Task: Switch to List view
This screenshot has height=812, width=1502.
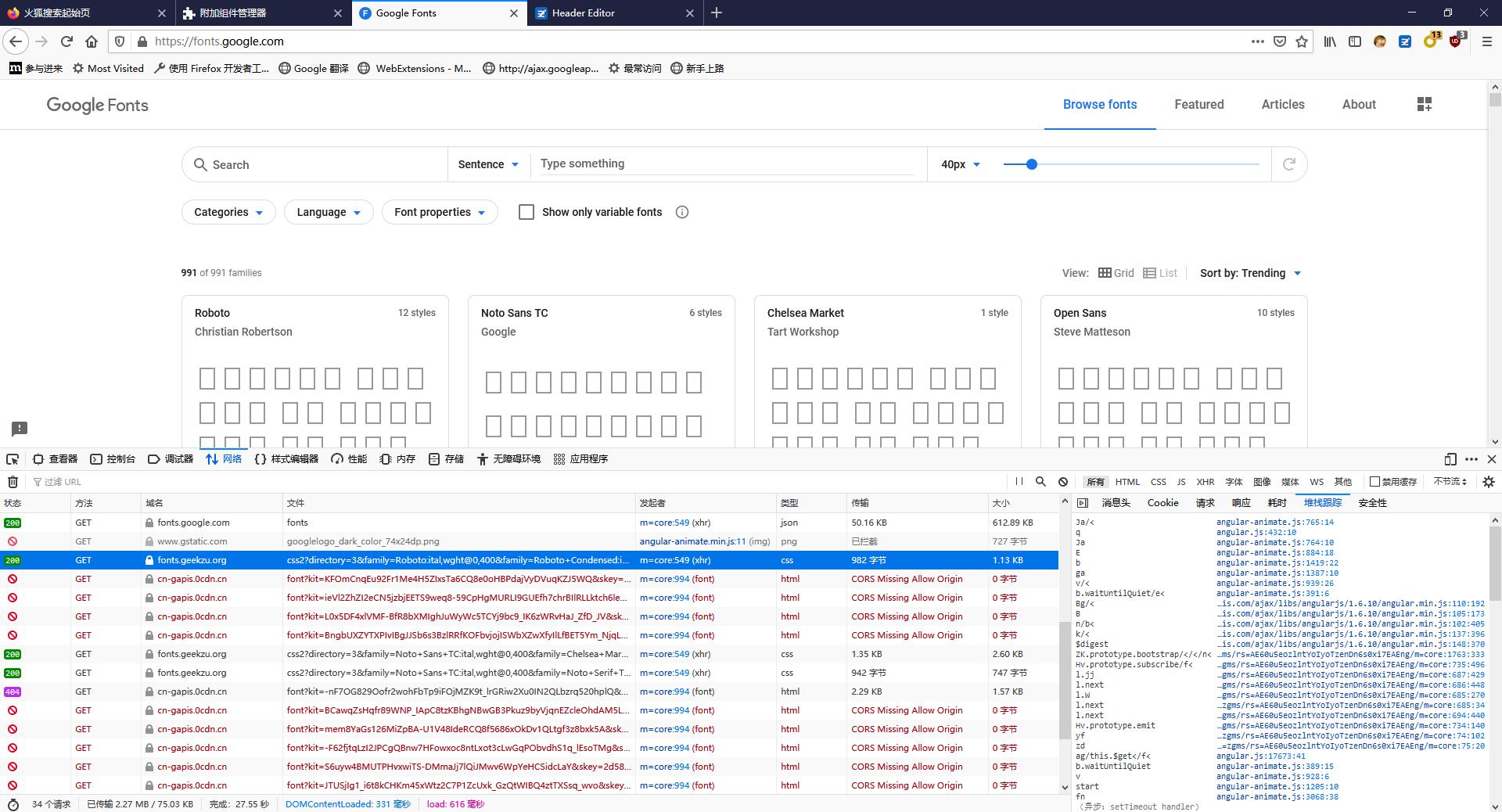Action: (x=1160, y=273)
